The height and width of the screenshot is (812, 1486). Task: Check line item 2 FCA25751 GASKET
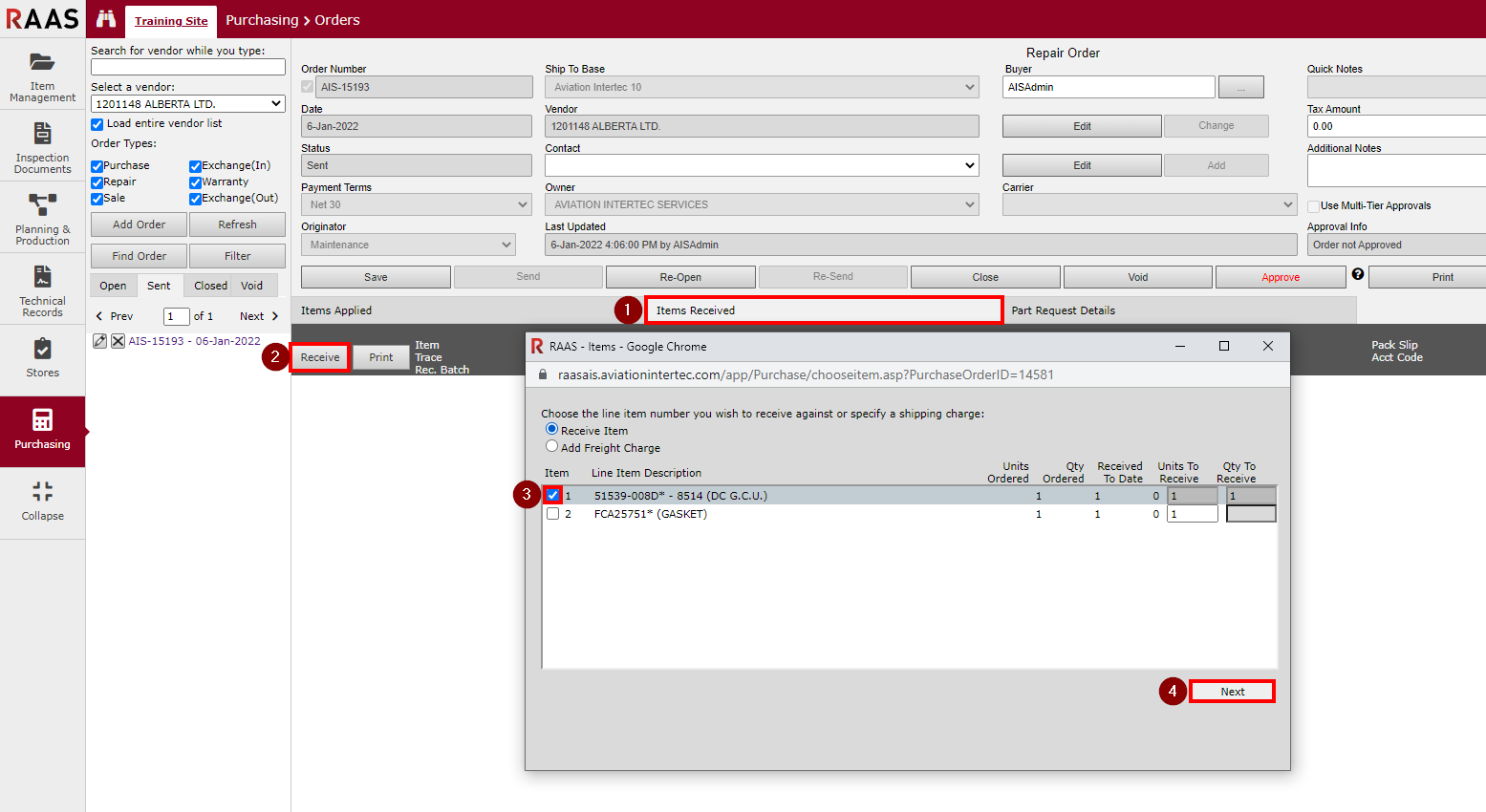[x=552, y=514]
